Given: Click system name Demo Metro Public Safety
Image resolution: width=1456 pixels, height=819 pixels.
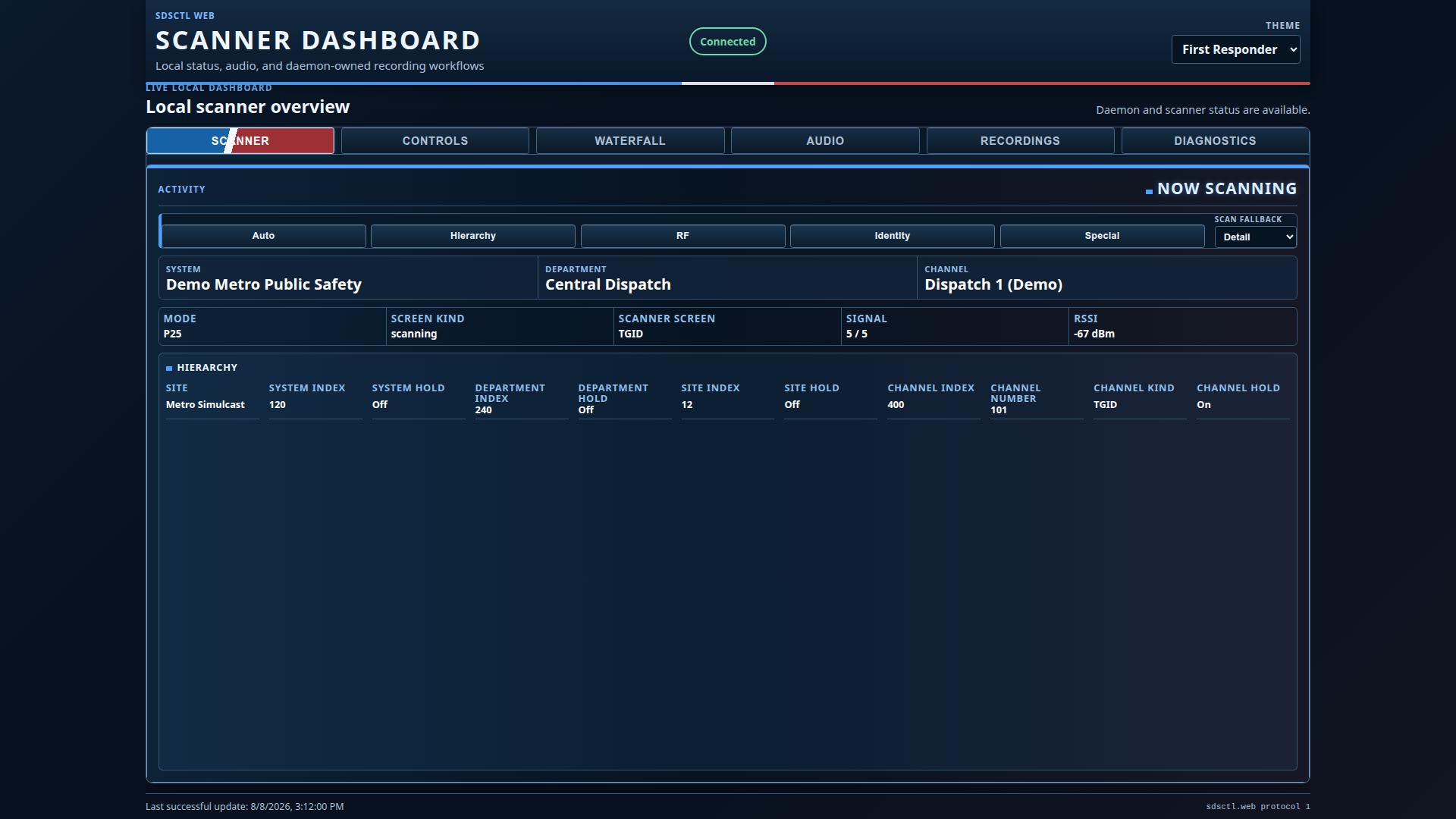Looking at the screenshot, I should pyautogui.click(x=264, y=284).
